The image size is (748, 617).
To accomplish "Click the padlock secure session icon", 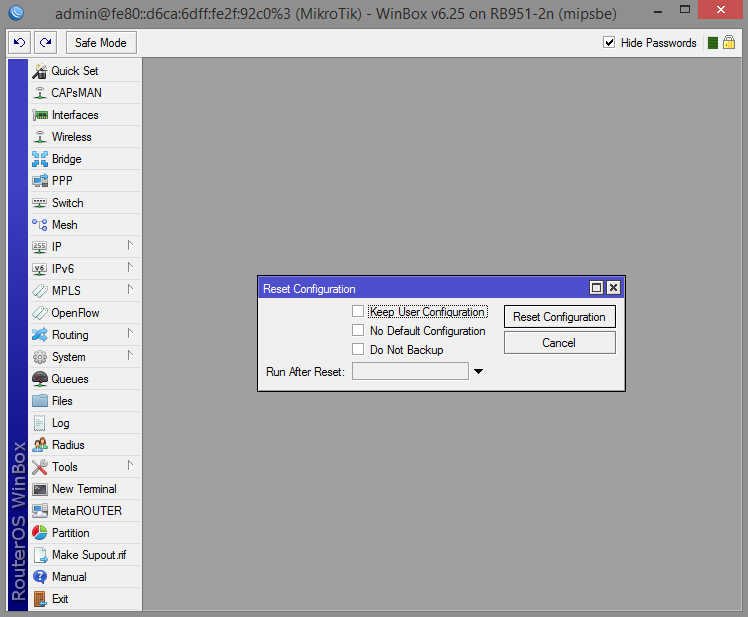I will tap(729, 42).
